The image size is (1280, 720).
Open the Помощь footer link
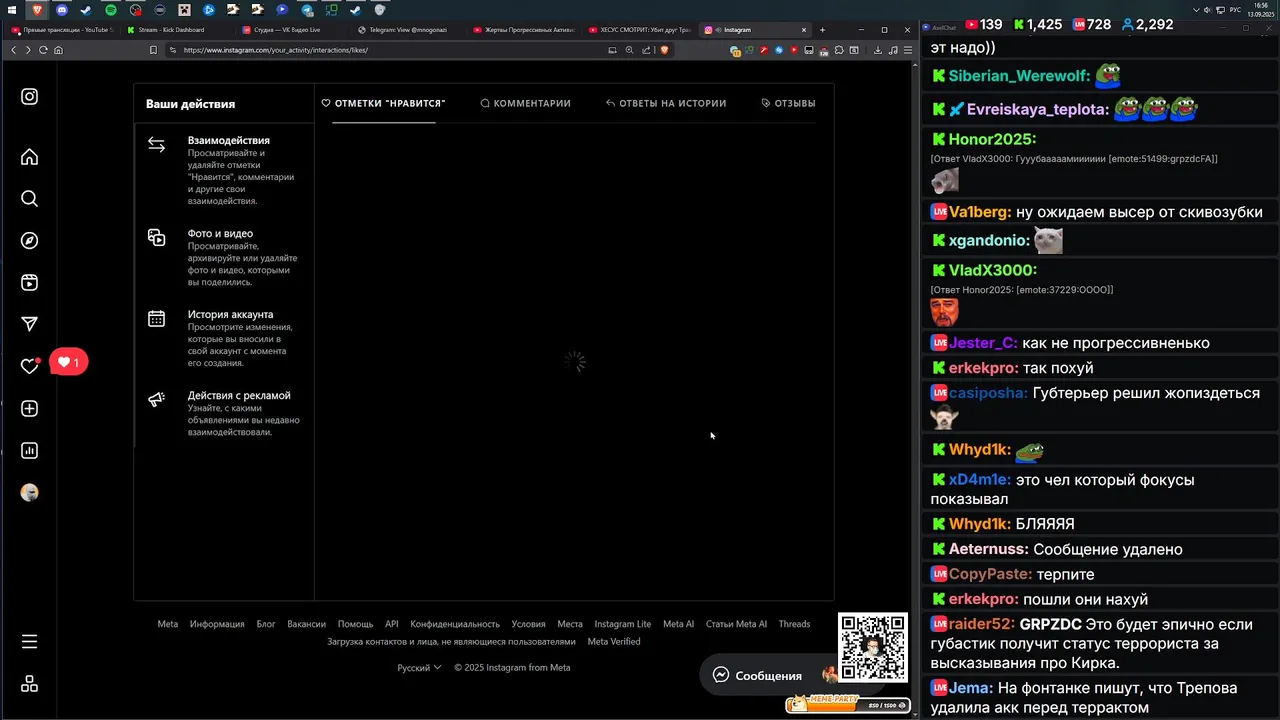coord(355,624)
